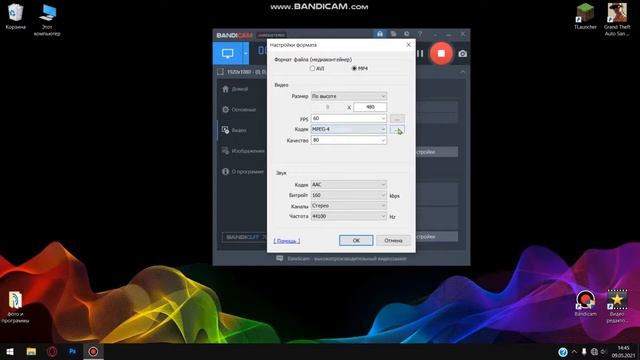The width and height of the screenshot is (640, 360).
Task: Click the question mark help icon in Bandicam
Action: (420, 34)
